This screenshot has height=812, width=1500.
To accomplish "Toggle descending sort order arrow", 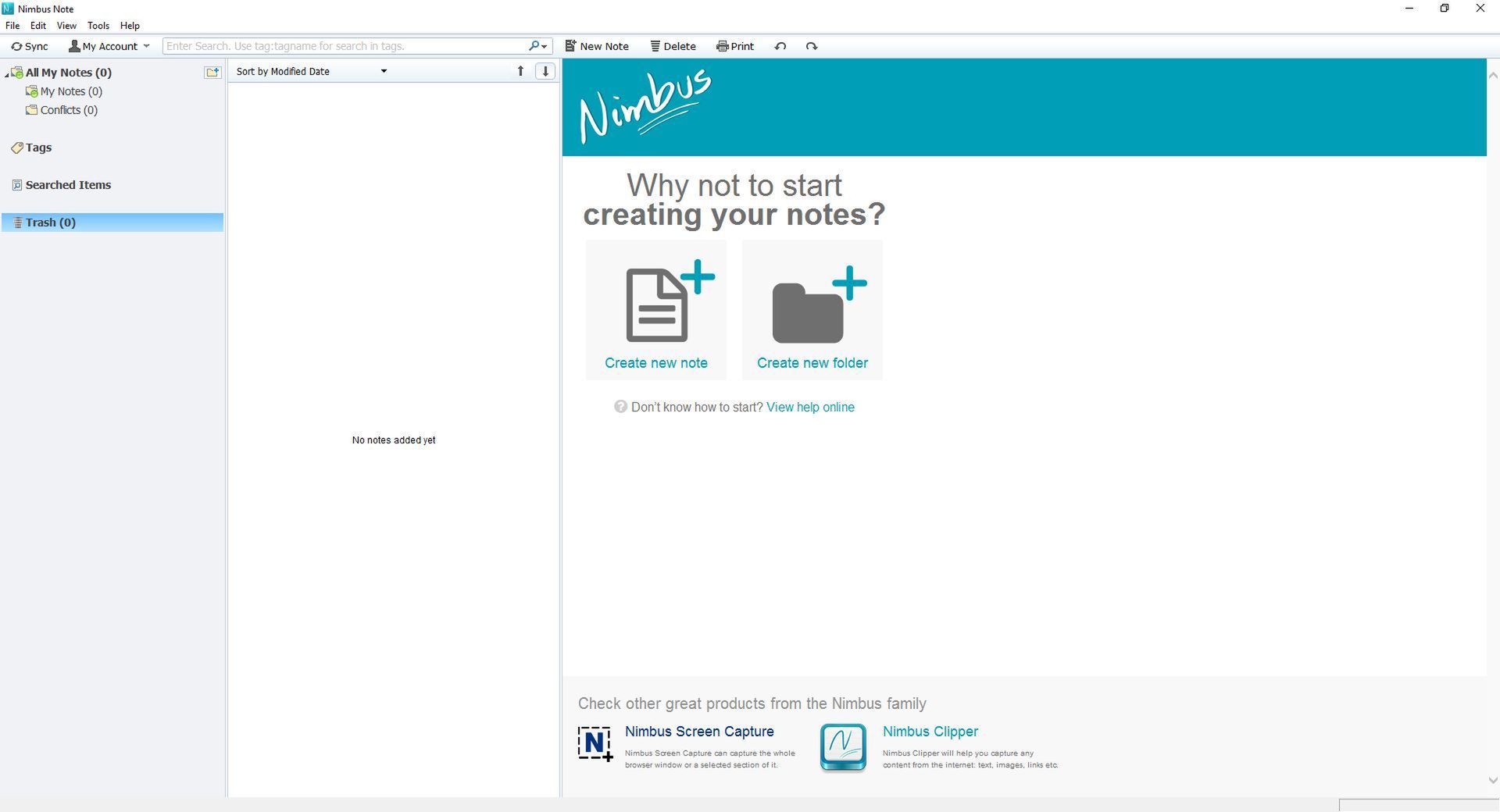I will pos(545,71).
